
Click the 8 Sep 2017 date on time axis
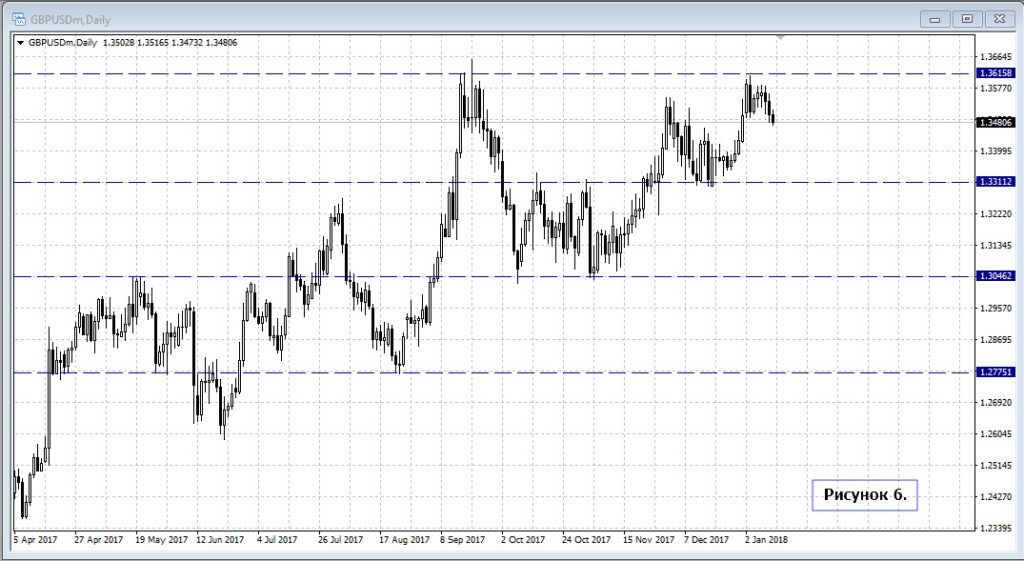tap(462, 539)
